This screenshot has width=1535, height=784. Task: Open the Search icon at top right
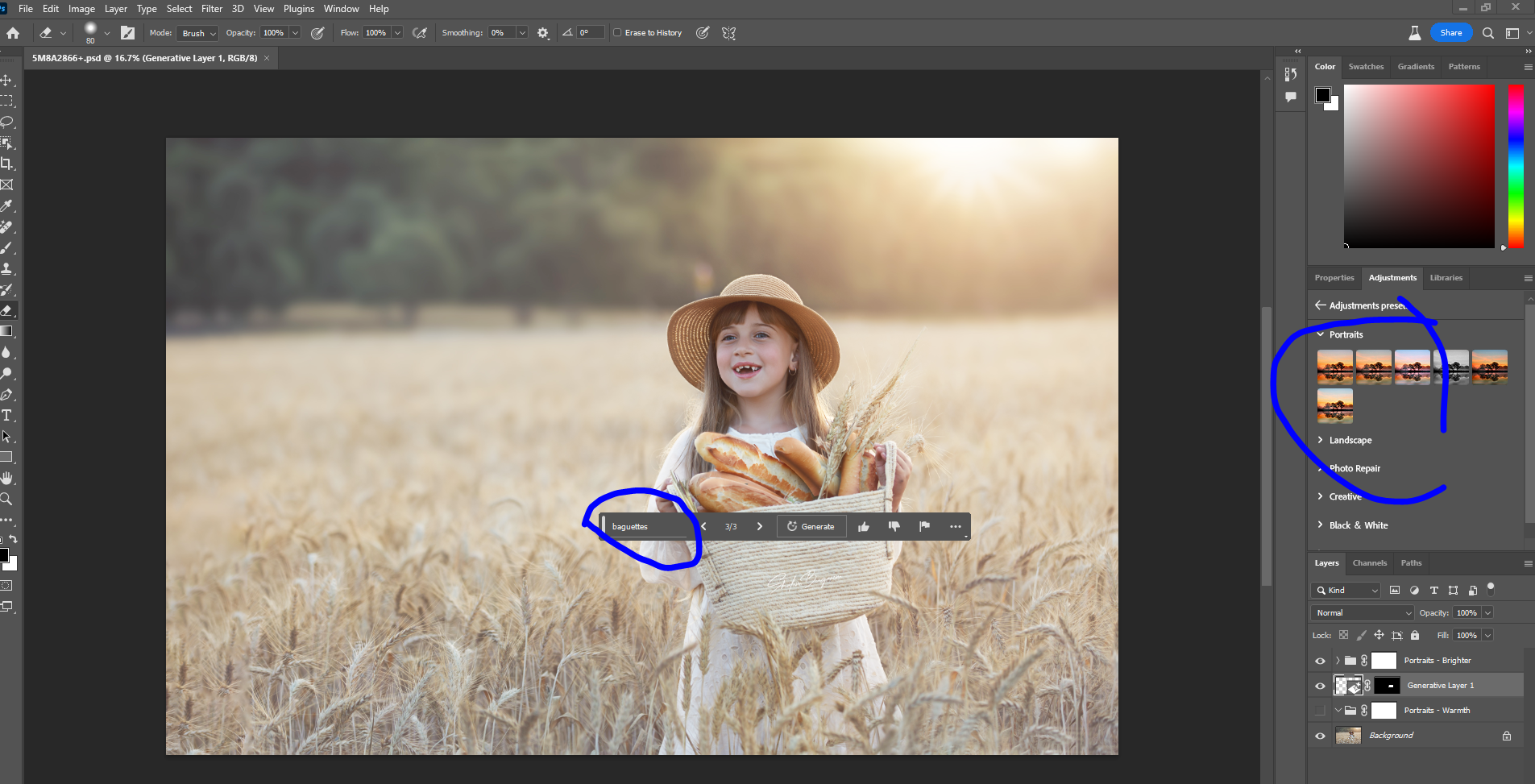1488,33
